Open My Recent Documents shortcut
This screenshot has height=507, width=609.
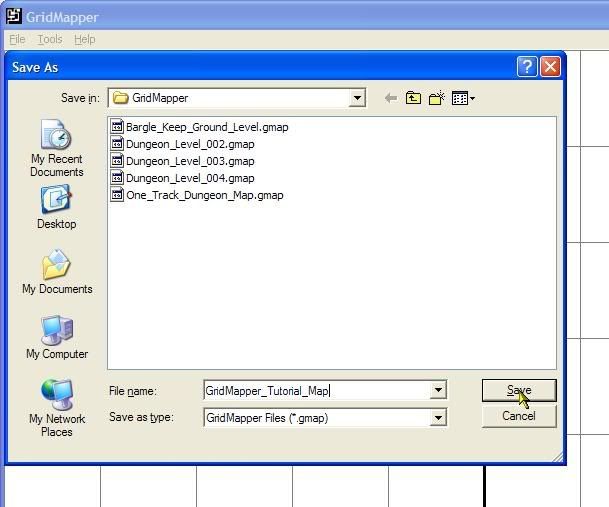click(x=57, y=148)
